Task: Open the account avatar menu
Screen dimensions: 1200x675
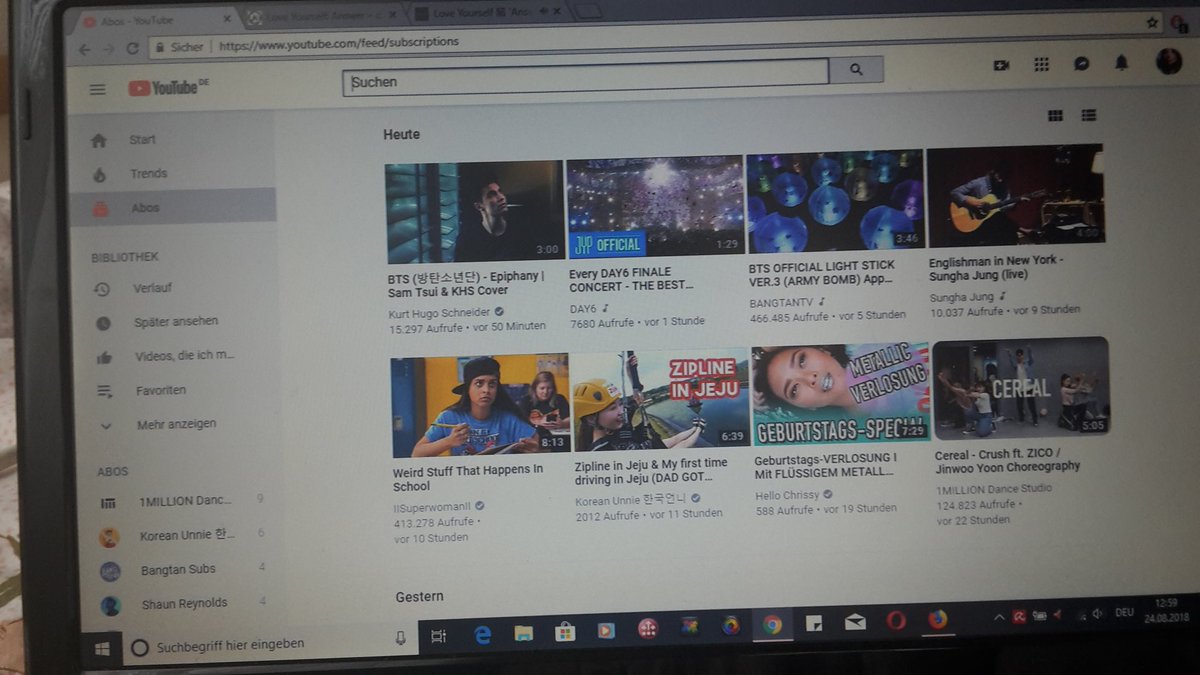Action: [x=1168, y=61]
